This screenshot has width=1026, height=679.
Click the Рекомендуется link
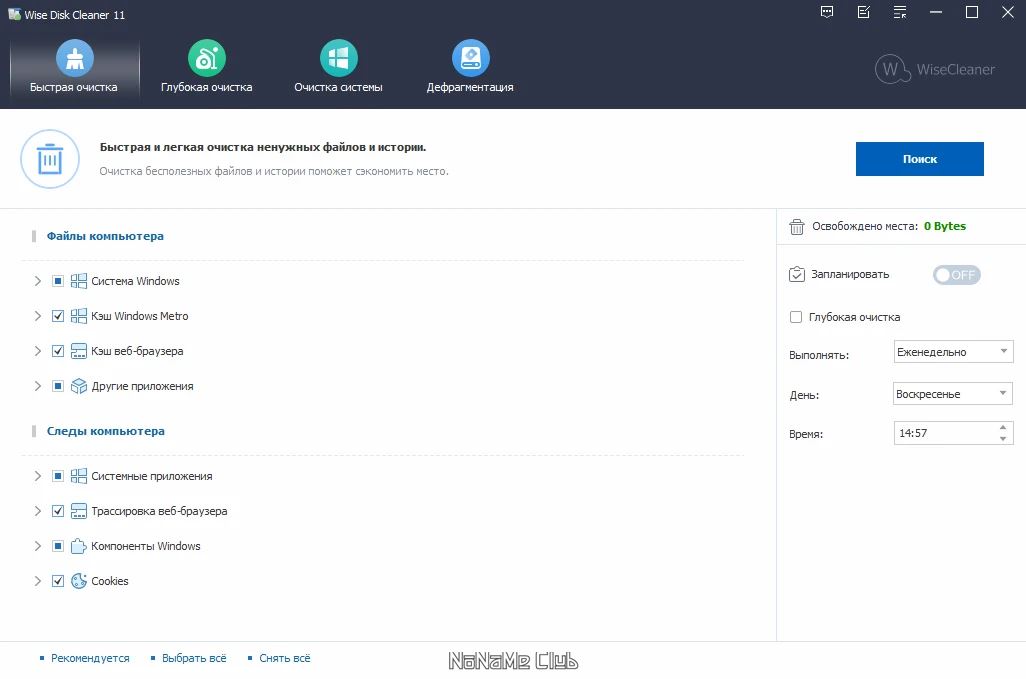90,658
